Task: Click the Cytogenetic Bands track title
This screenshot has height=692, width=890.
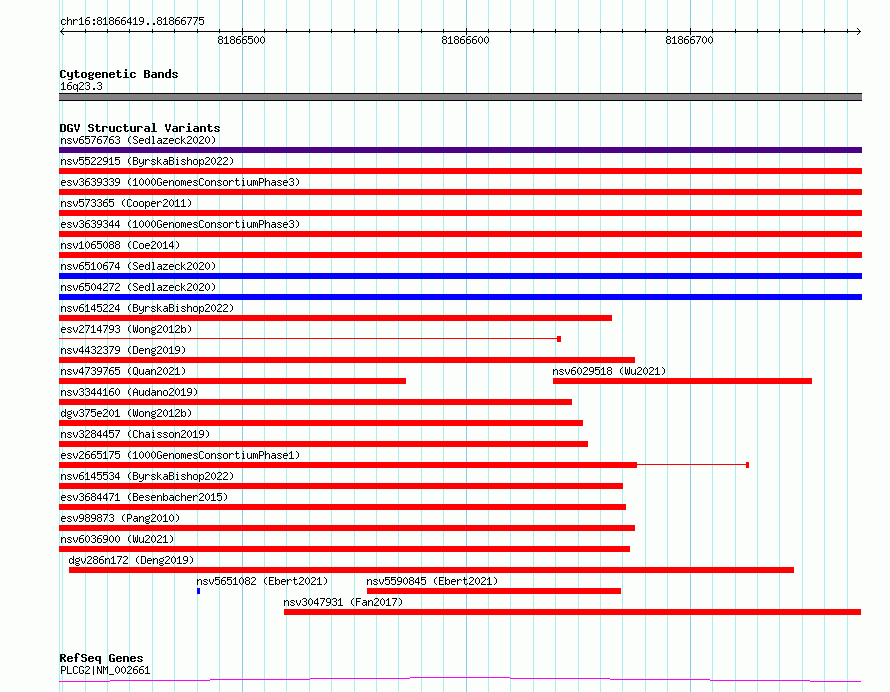Action: coord(119,74)
